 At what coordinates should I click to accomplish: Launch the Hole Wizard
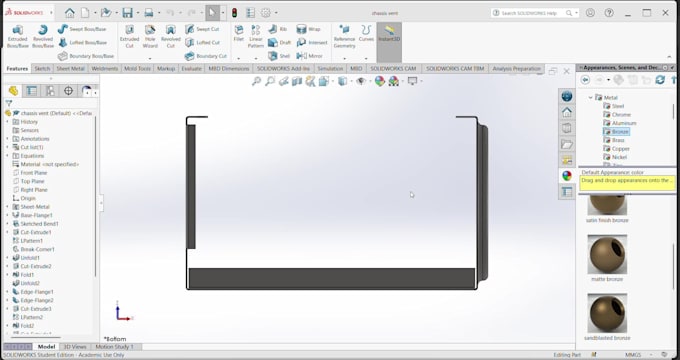coord(150,36)
